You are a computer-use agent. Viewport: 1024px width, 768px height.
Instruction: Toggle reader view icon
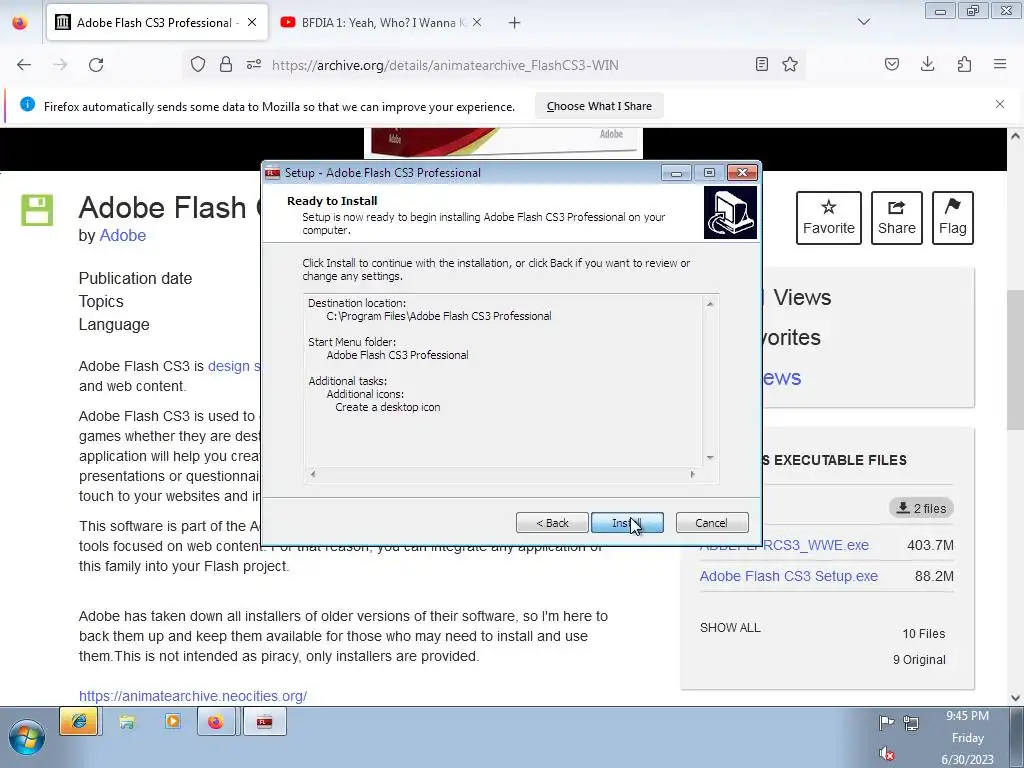coord(761,64)
